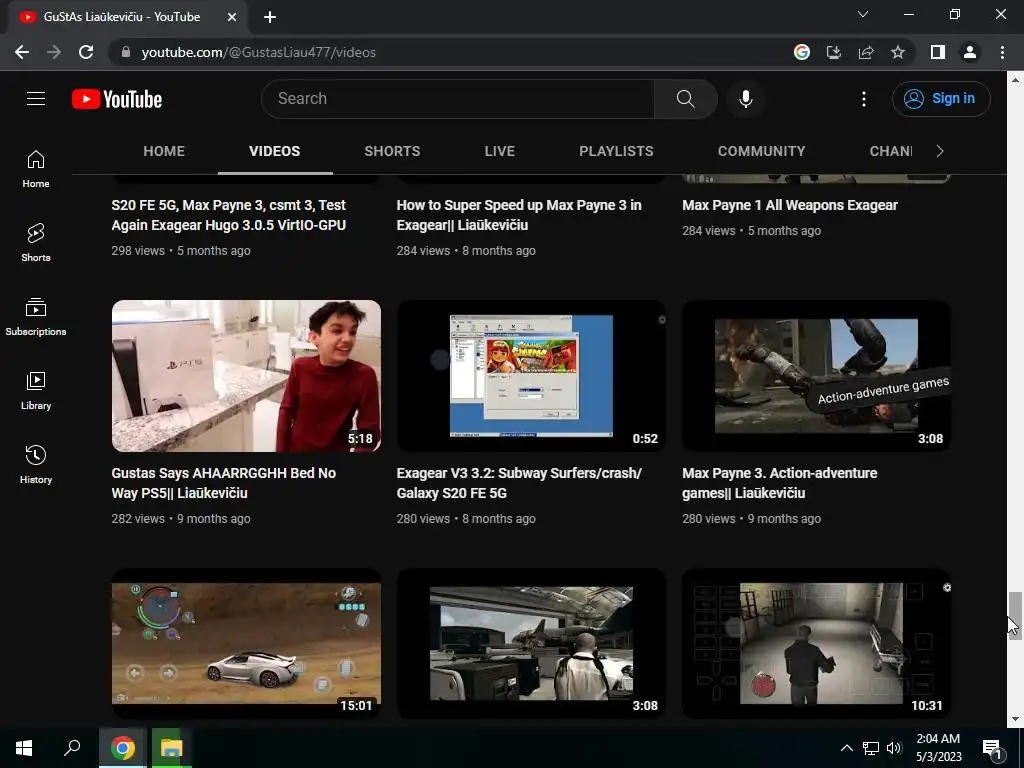Play the 15:01 car racing thumbnail
Viewport: 1024px width, 768px height.
(x=246, y=643)
